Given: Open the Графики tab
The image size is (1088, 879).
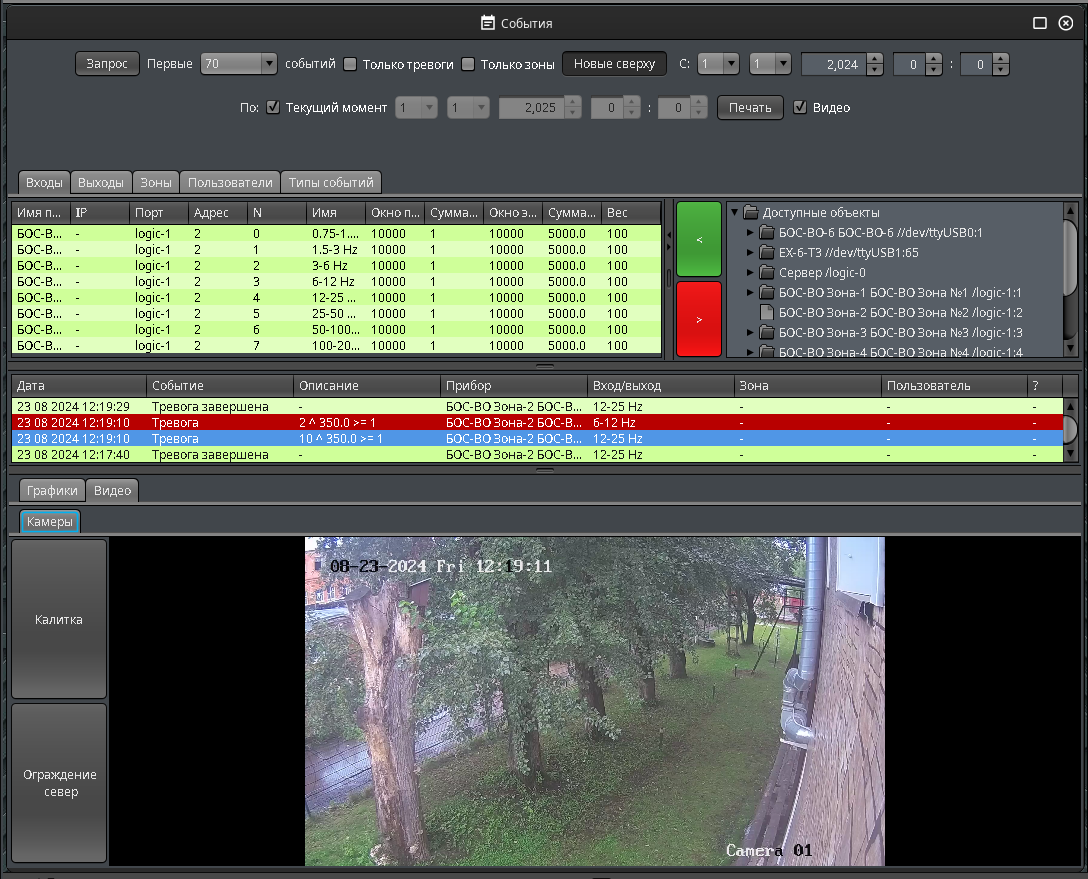Looking at the screenshot, I should click(52, 491).
